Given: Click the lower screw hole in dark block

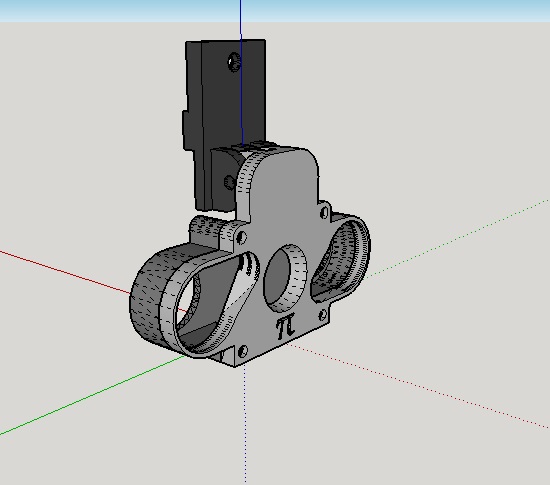Looking at the screenshot, I should 229,182.
